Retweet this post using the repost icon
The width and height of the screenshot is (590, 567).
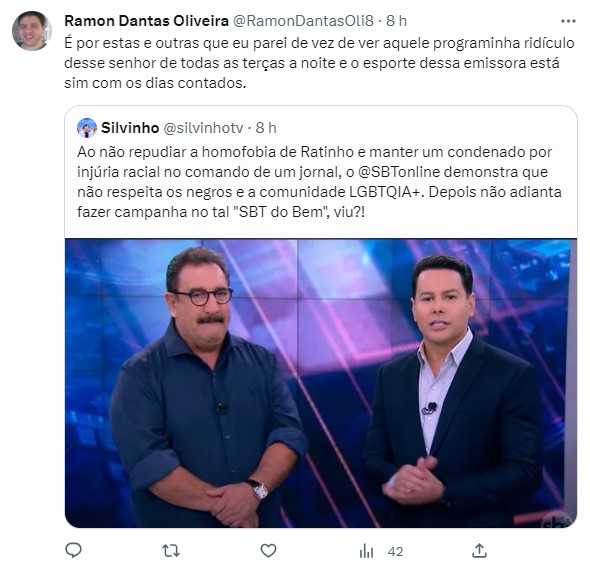(171, 551)
